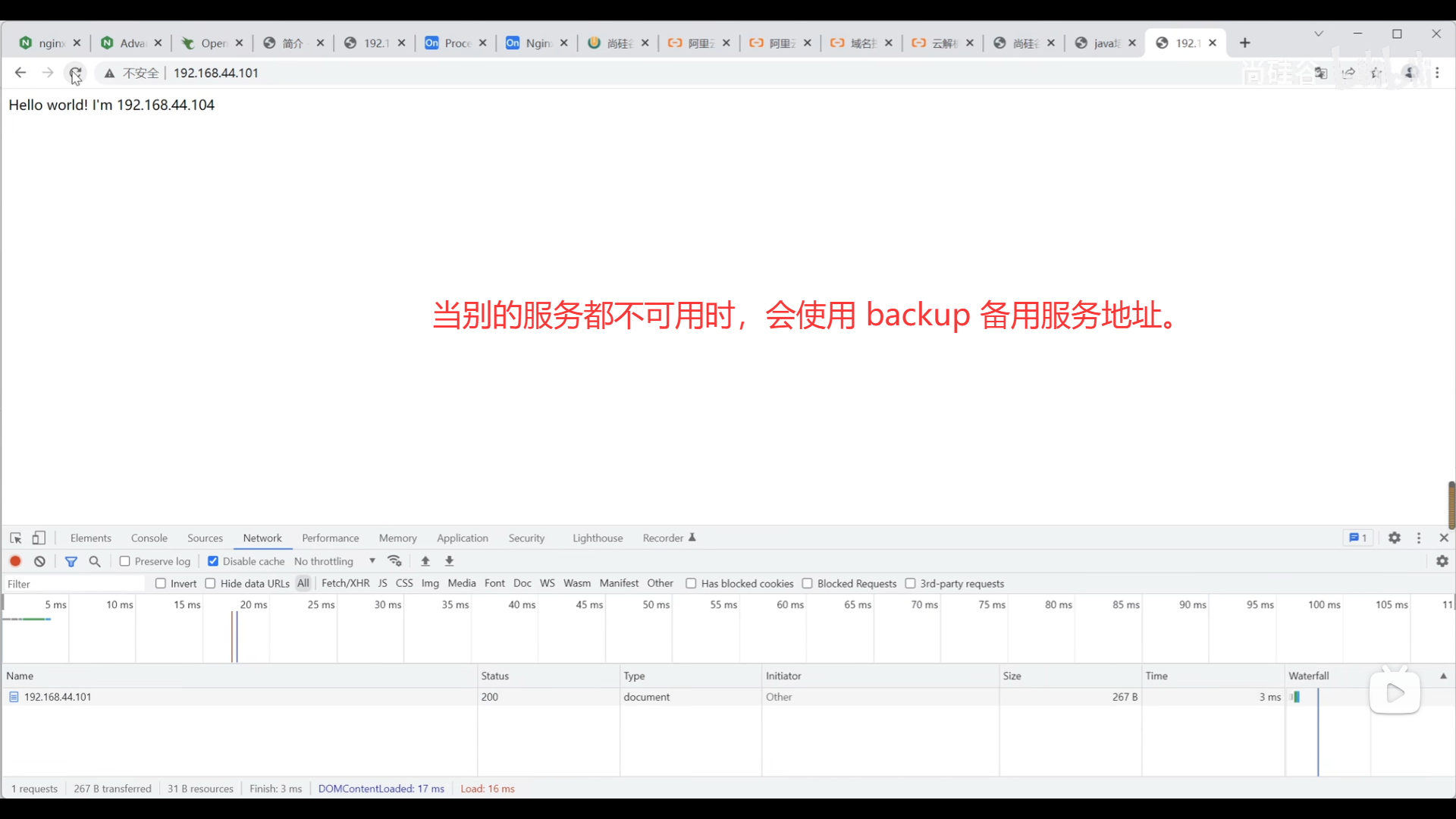Toggle the network filter funnel icon
1456x819 pixels.
tap(71, 561)
